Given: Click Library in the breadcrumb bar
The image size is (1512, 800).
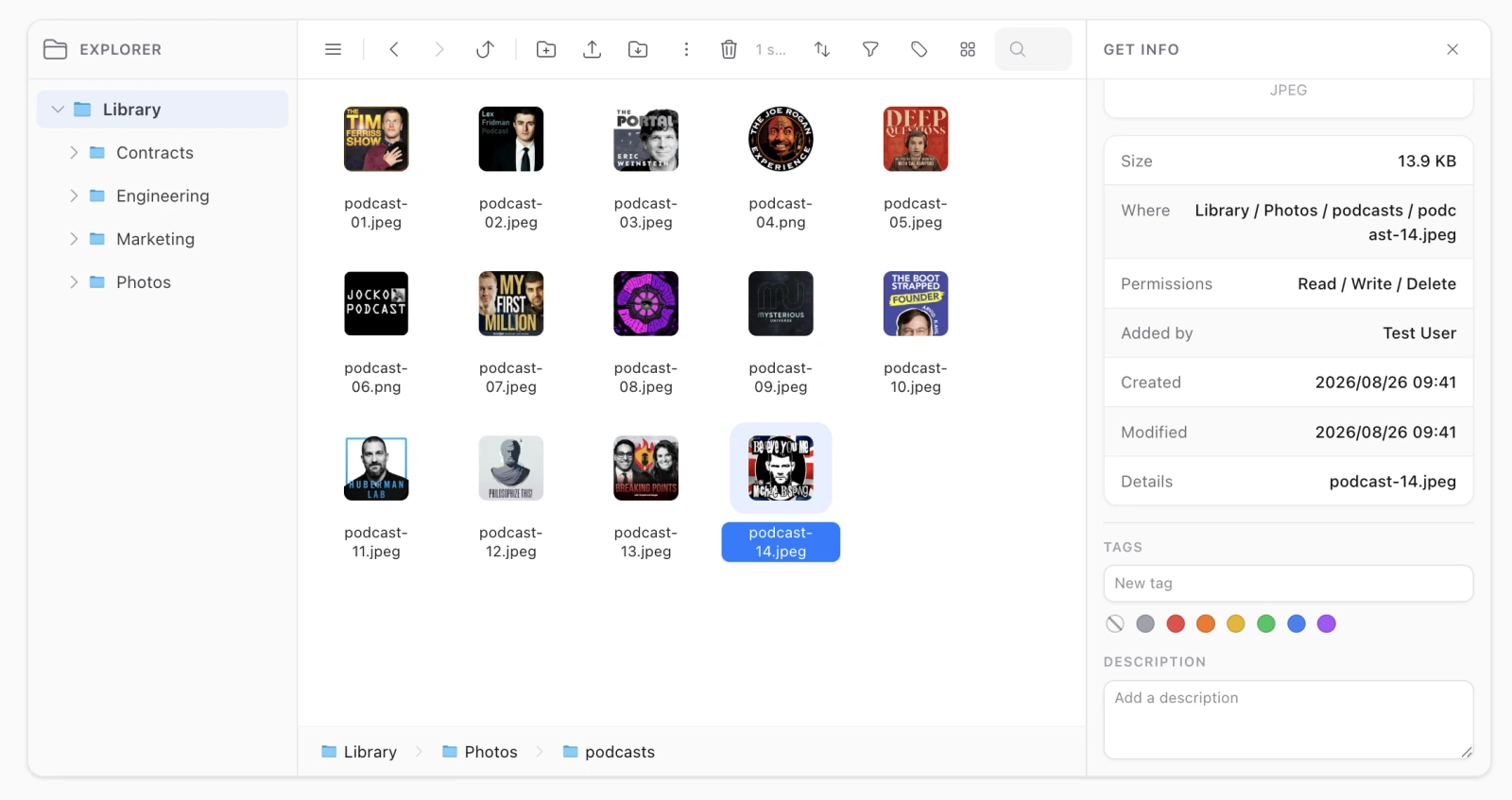Looking at the screenshot, I should (359, 752).
